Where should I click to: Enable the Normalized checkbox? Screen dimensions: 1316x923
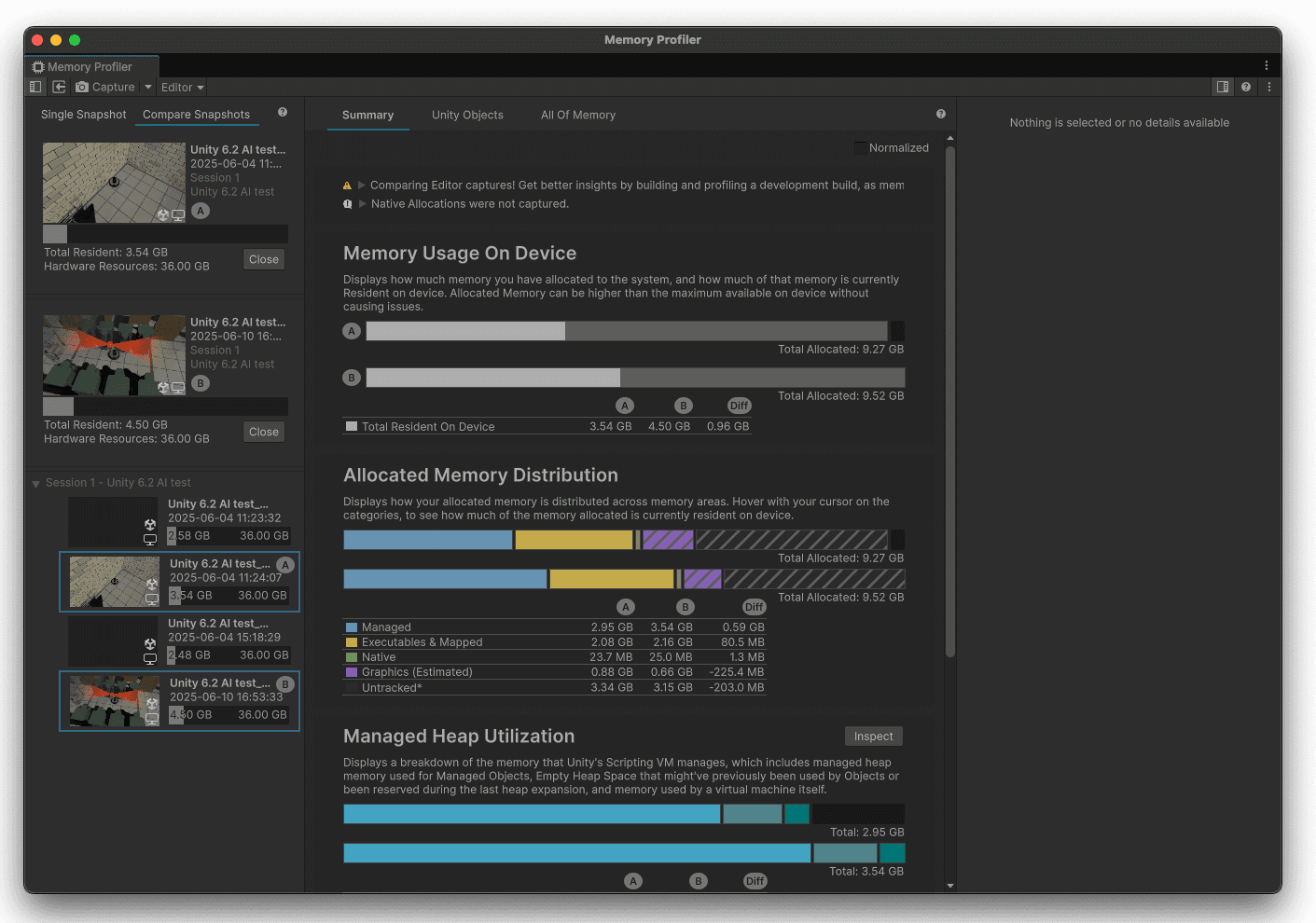pos(859,147)
